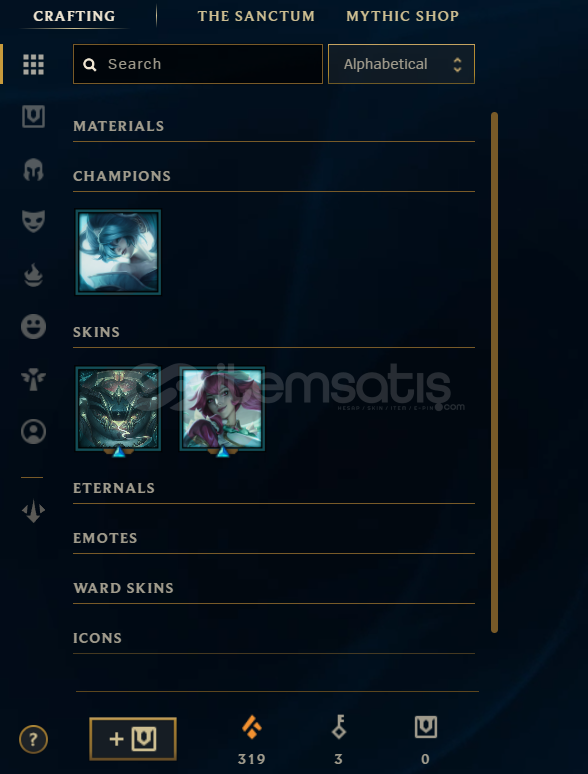
Task: Switch to The Sanctum tab
Action: point(256,16)
